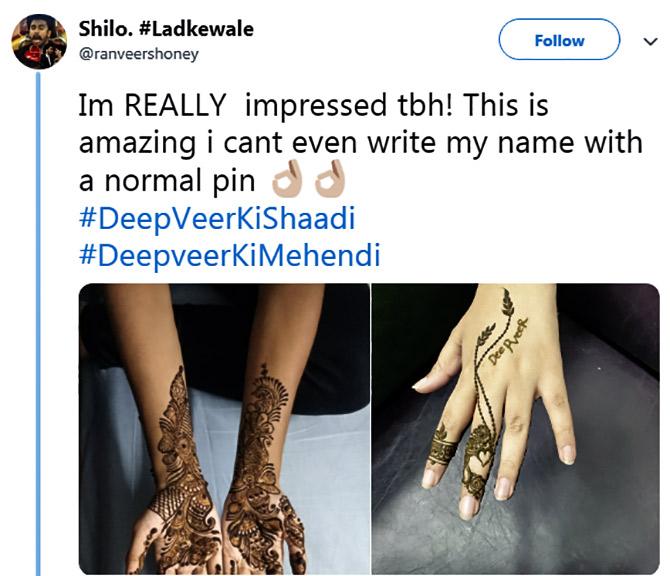The width and height of the screenshot is (670, 576).
Task: Click the first OK hand emoji
Action: pyautogui.click(x=287, y=179)
